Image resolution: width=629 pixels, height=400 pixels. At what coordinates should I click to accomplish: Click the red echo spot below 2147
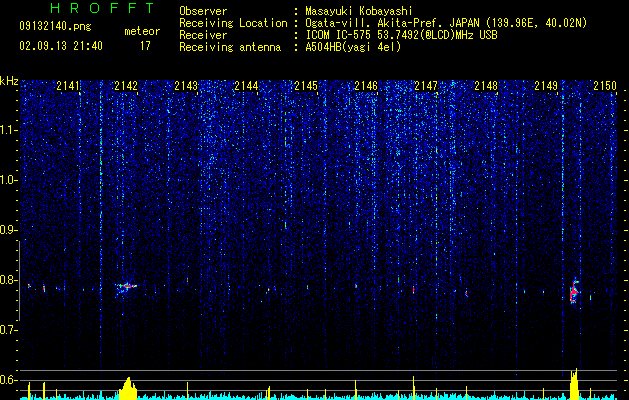[414, 289]
